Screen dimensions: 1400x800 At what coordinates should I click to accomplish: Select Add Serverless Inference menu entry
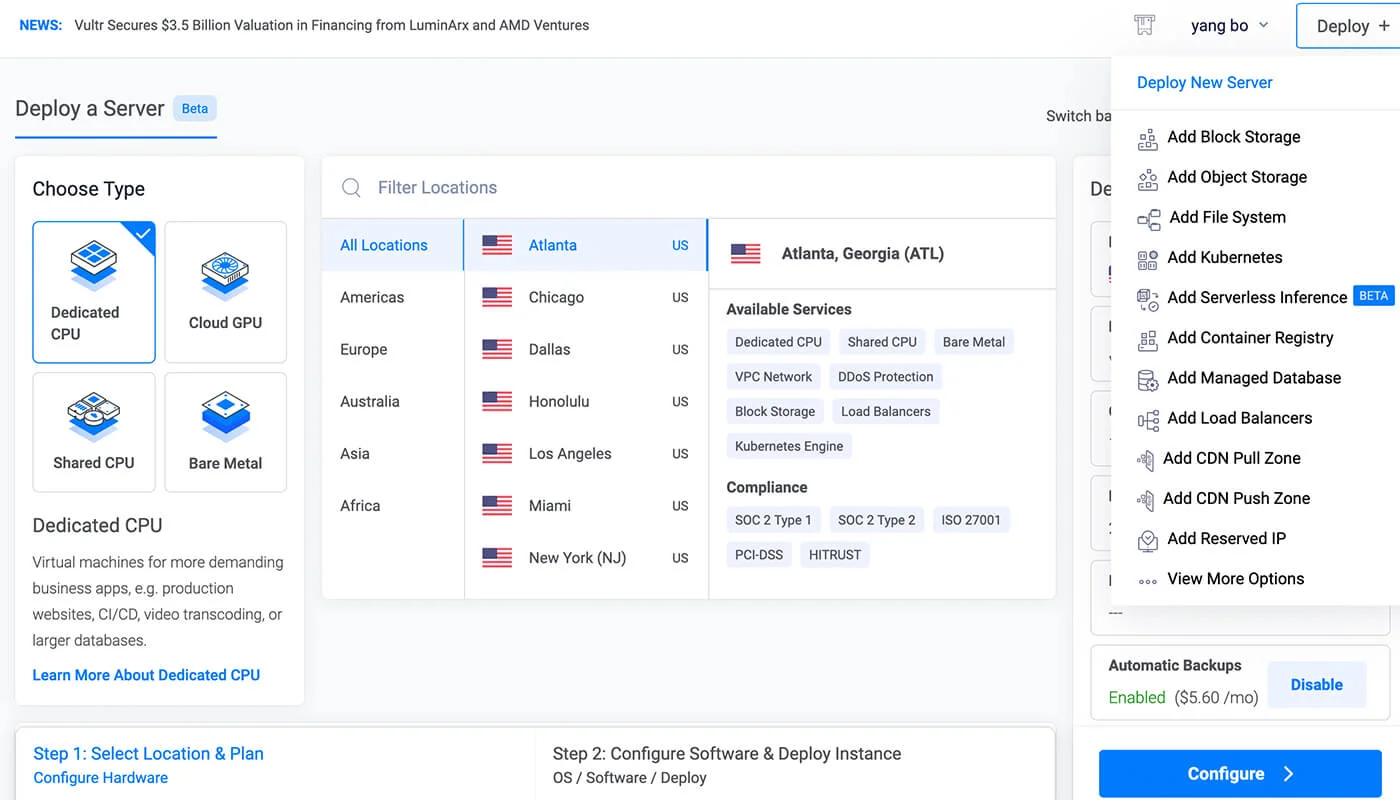pyautogui.click(x=1256, y=298)
